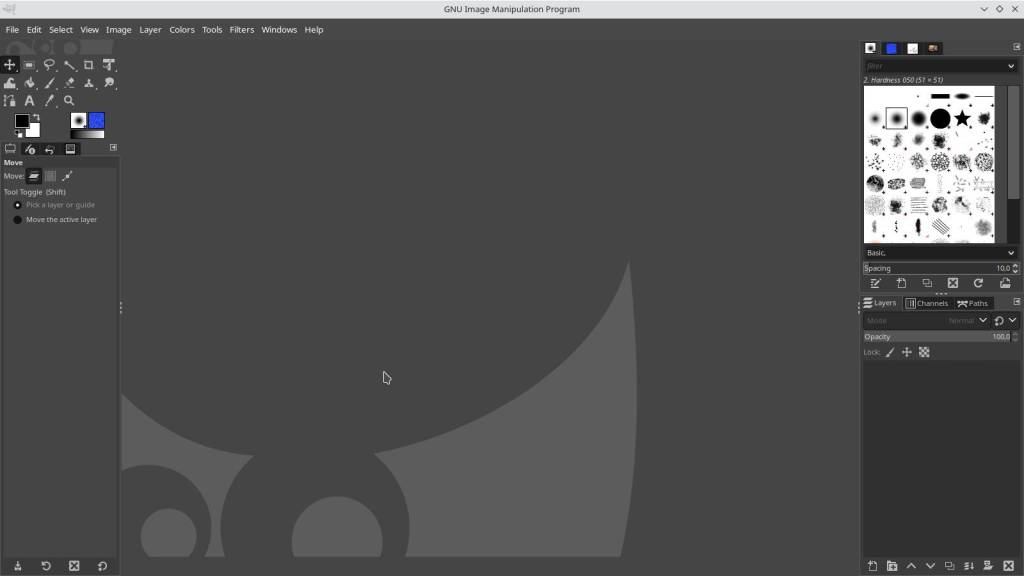
Task: Choose Pick a layer or guide
Action: coord(54,204)
